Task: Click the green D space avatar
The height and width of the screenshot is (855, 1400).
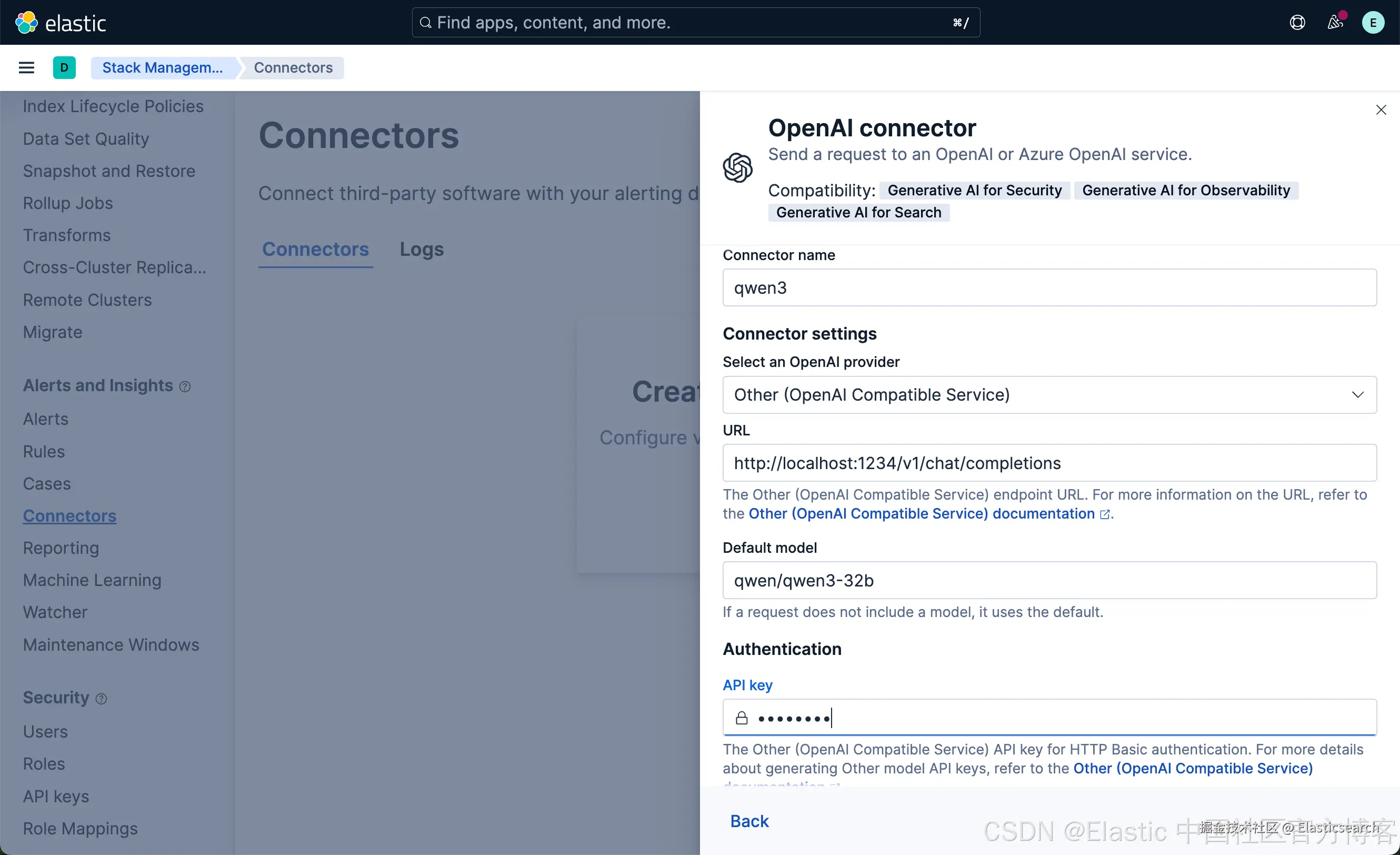Action: tap(64, 67)
